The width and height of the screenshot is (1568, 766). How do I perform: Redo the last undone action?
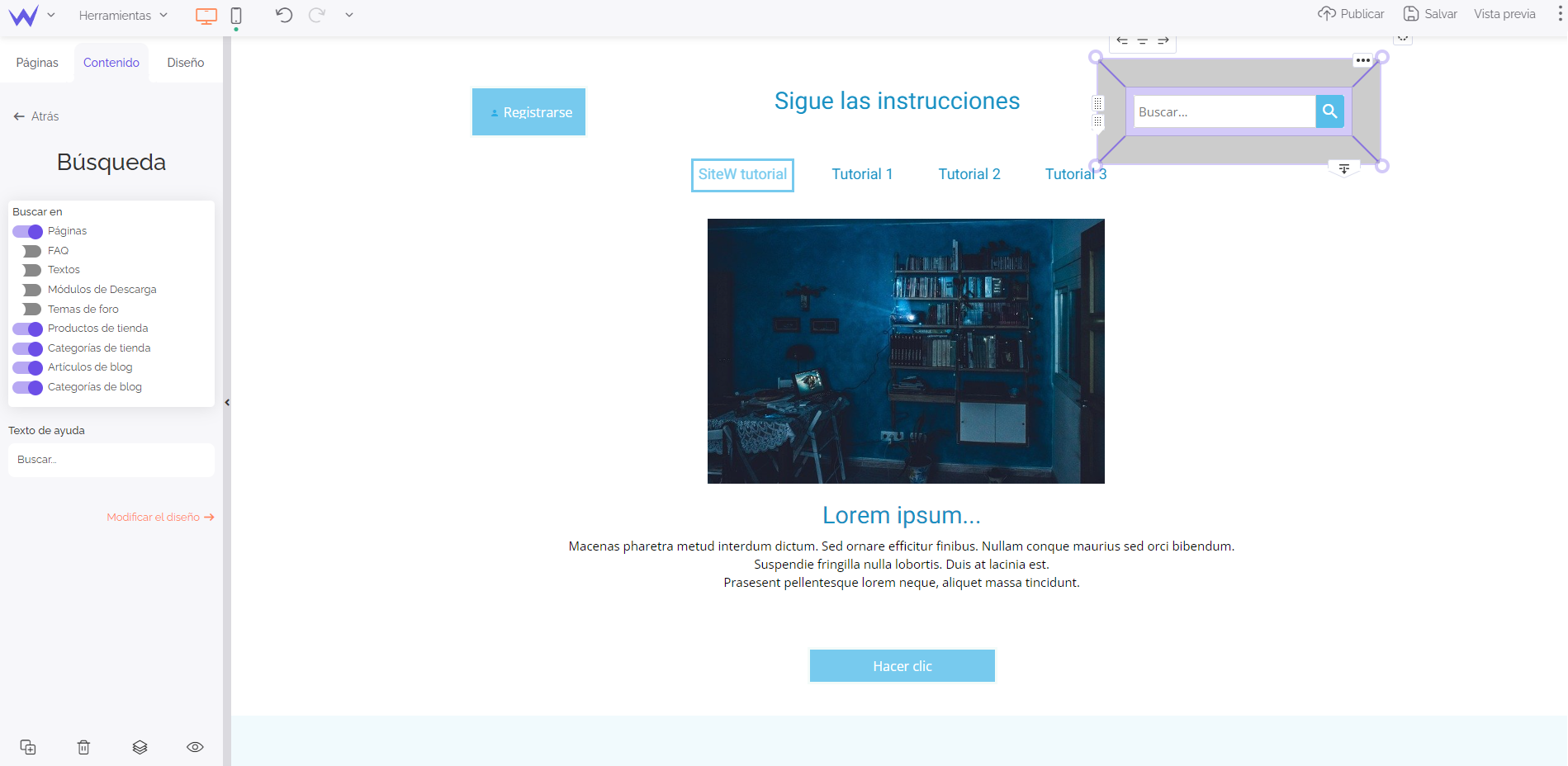[316, 15]
